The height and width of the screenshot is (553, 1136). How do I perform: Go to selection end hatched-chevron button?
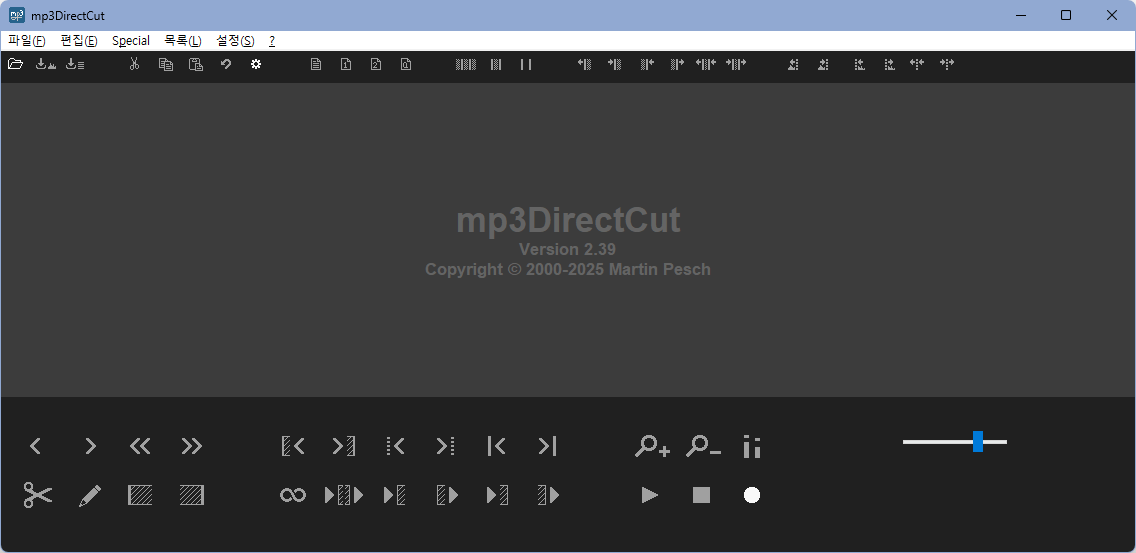pos(343,446)
